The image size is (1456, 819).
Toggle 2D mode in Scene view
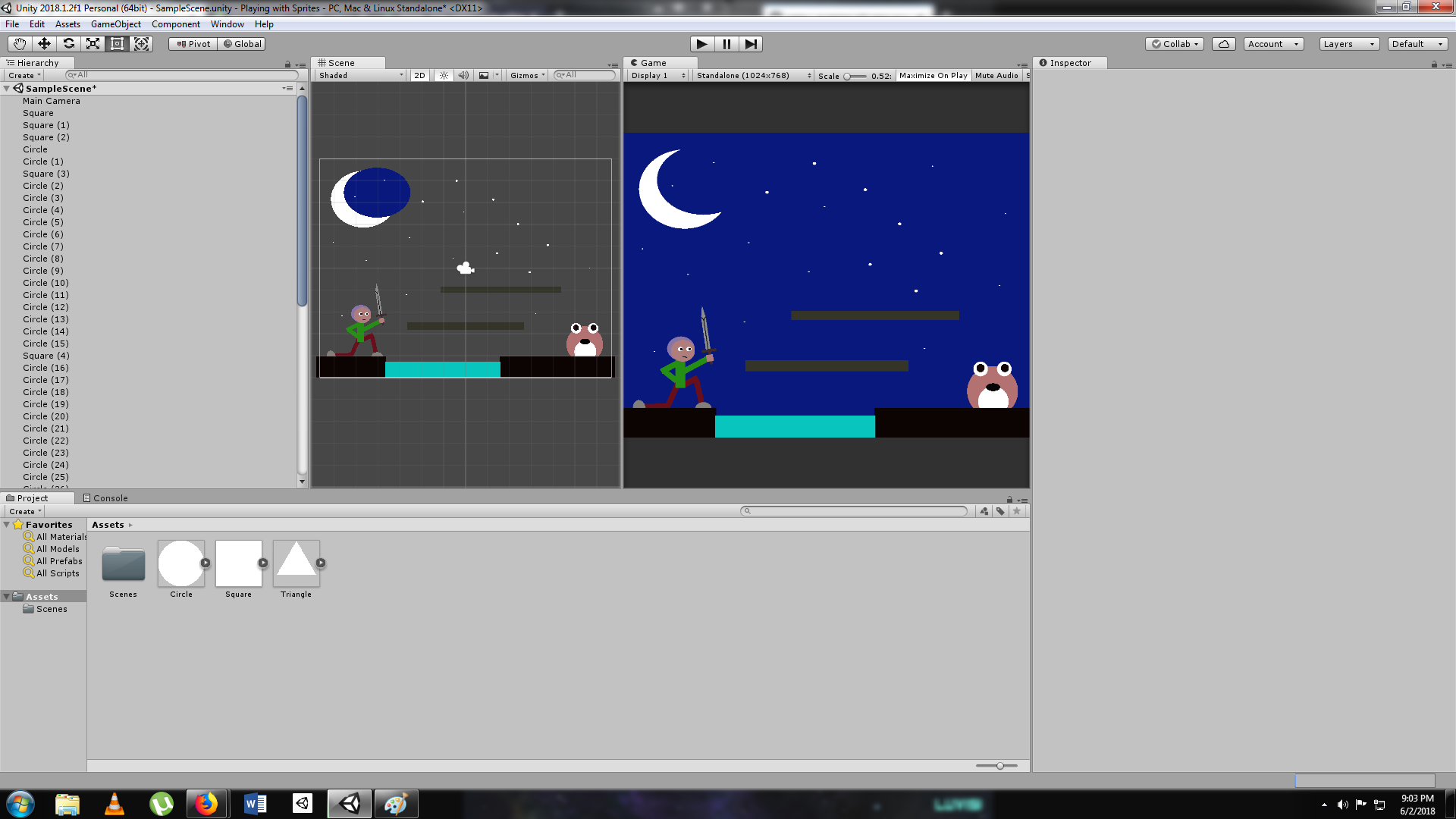pos(419,75)
